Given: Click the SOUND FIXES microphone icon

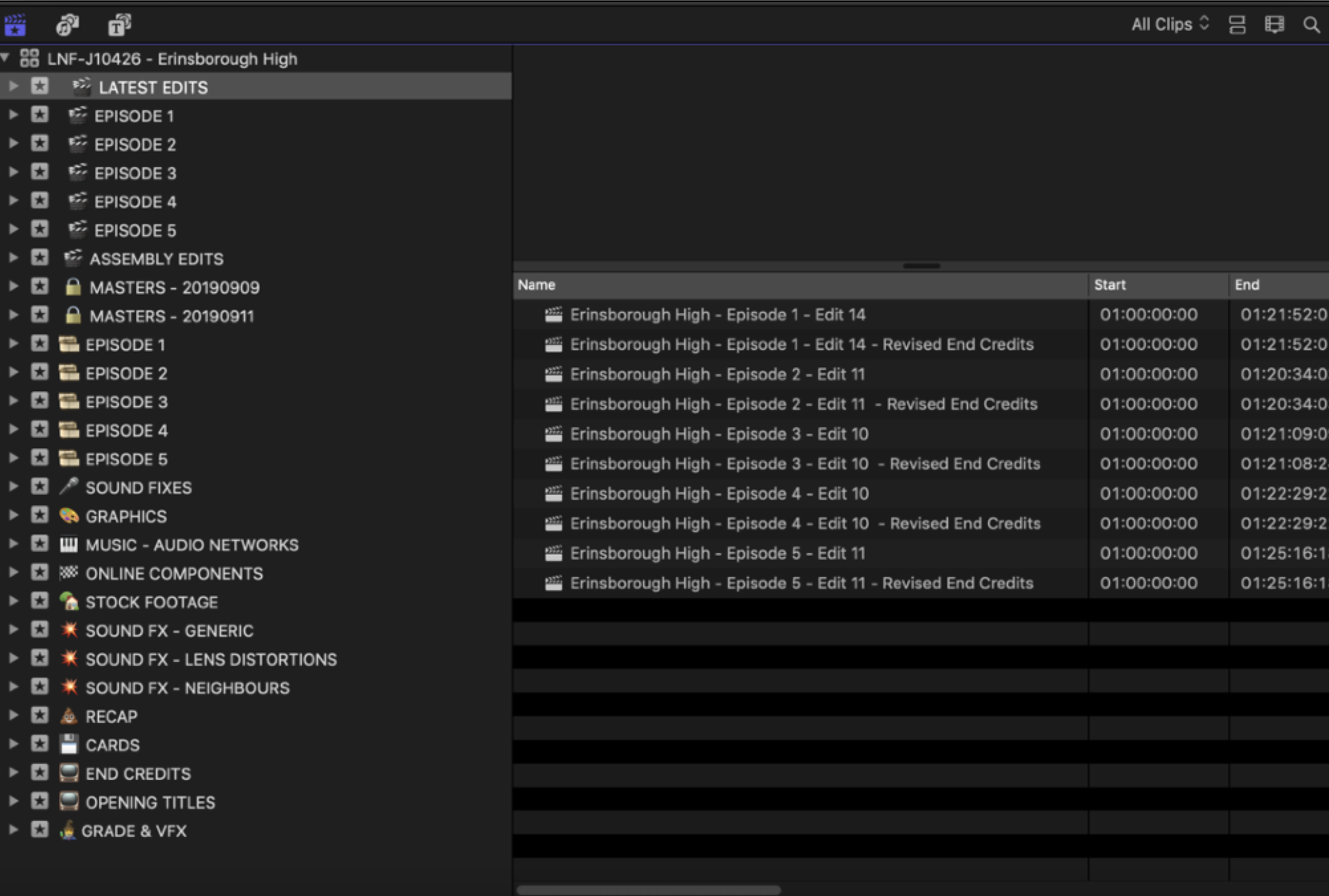Looking at the screenshot, I should click(x=69, y=487).
